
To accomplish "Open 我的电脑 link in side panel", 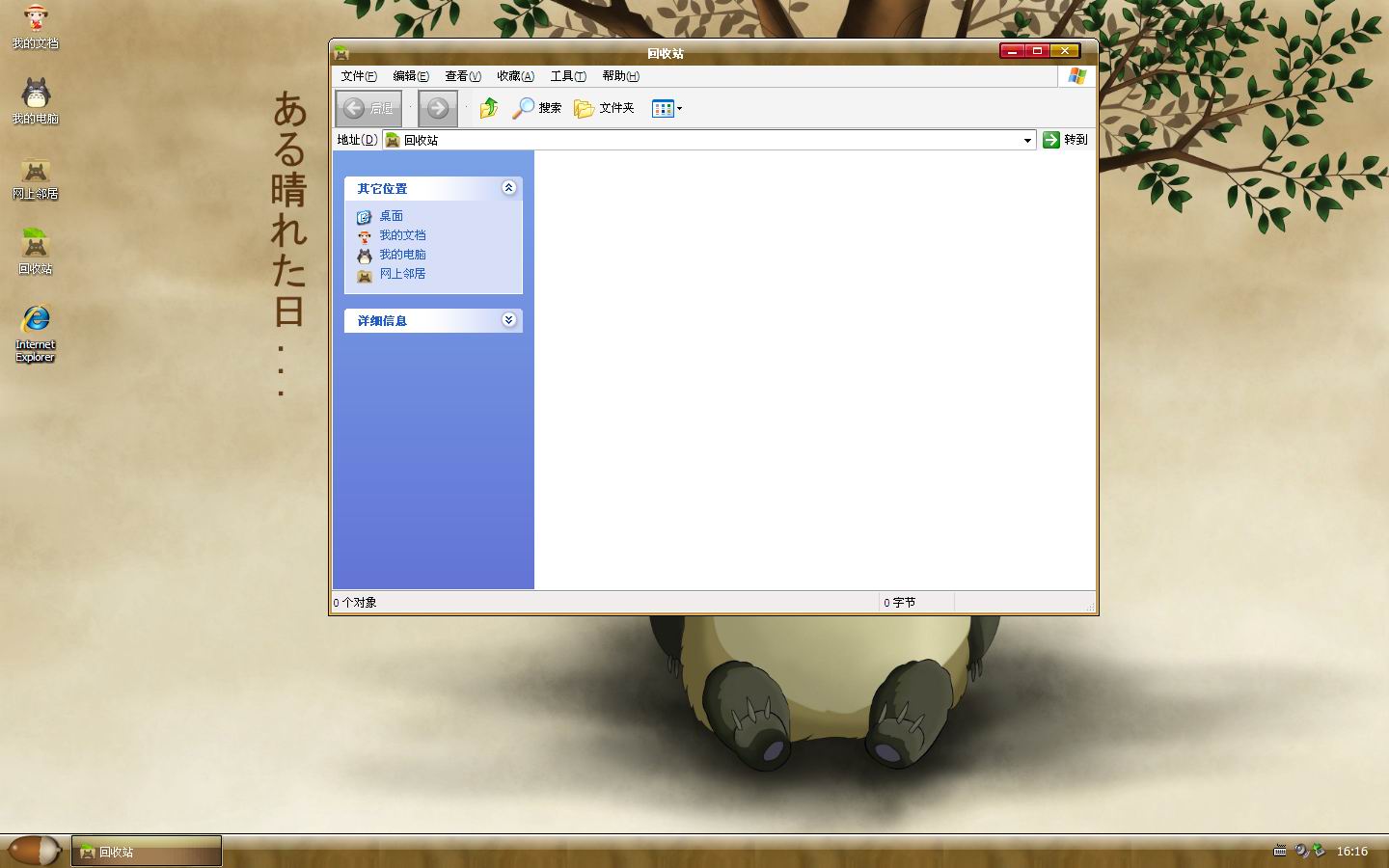I will [x=402, y=255].
